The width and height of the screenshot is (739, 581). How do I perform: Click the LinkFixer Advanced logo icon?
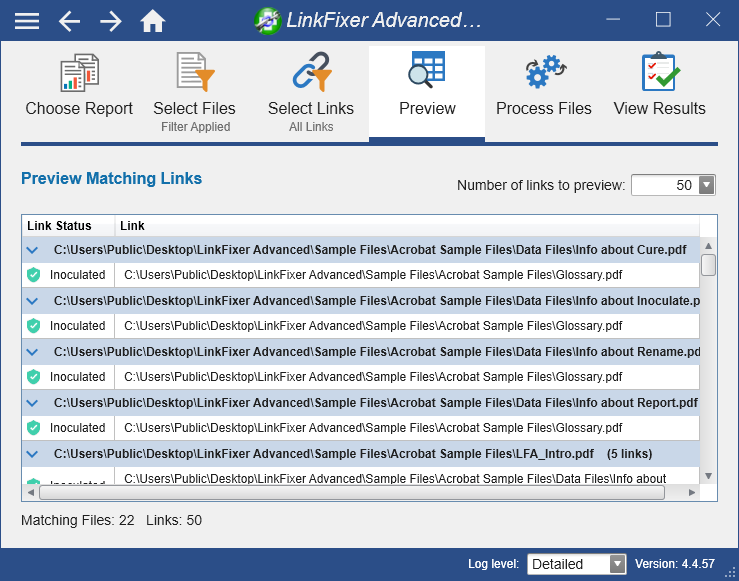[x=267, y=21]
